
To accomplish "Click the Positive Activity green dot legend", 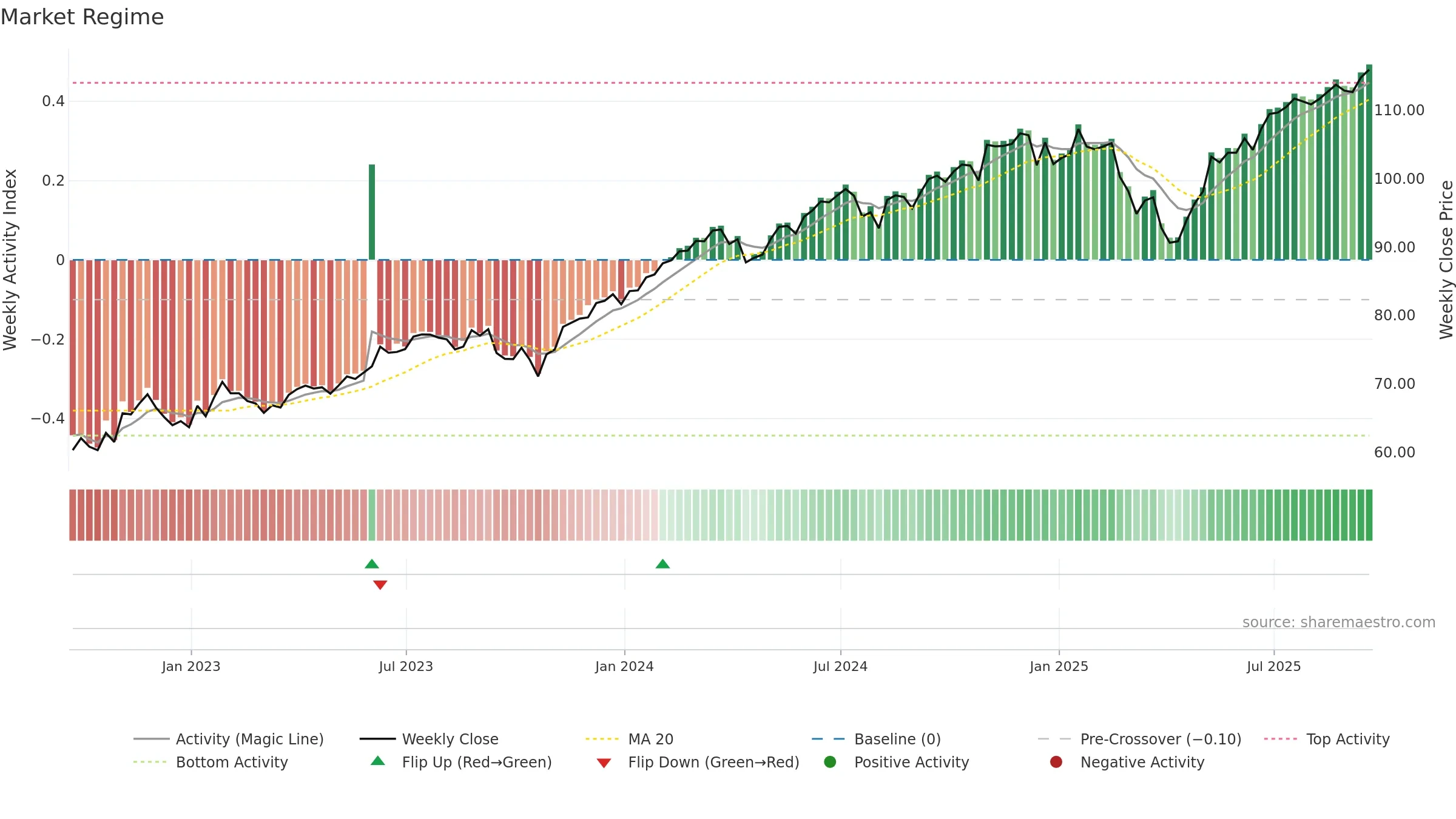I will coord(831,762).
